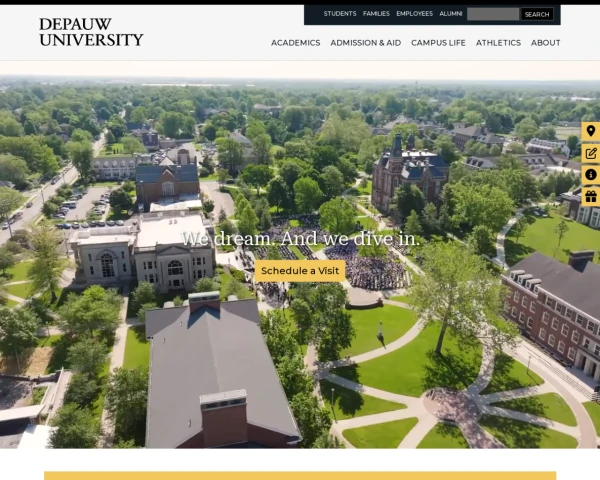The width and height of the screenshot is (600, 480).
Task: Open the apply pencil-edit icon
Action: click(590, 153)
